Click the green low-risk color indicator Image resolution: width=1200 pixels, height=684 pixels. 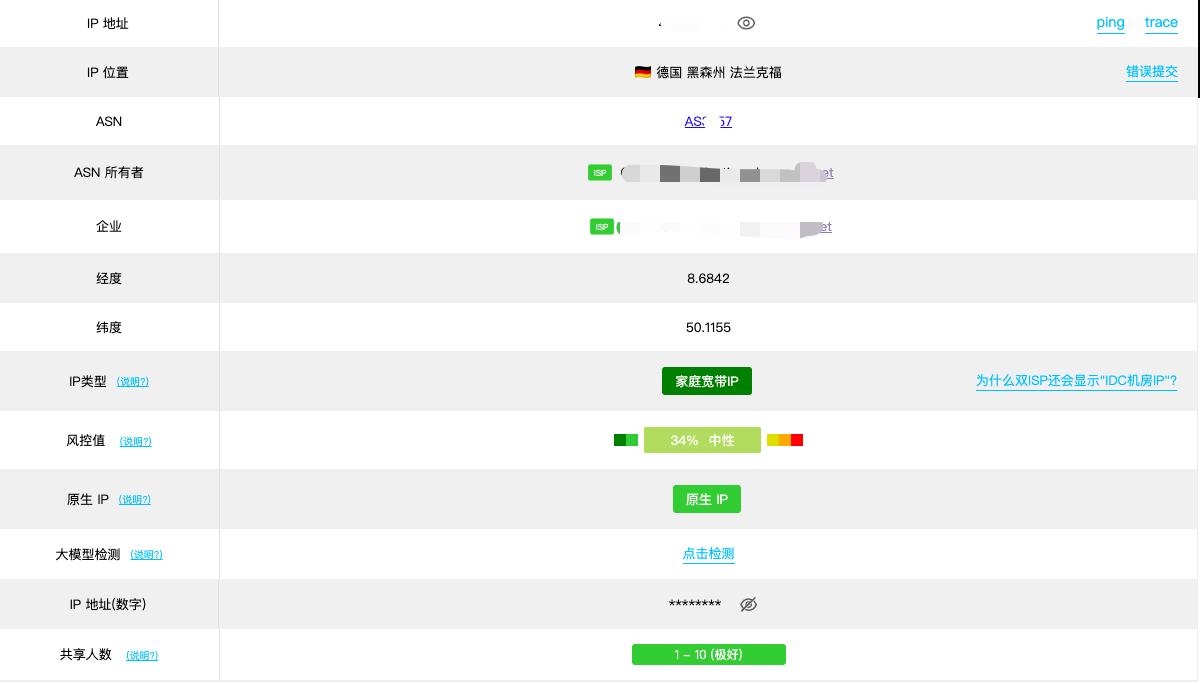coord(626,440)
